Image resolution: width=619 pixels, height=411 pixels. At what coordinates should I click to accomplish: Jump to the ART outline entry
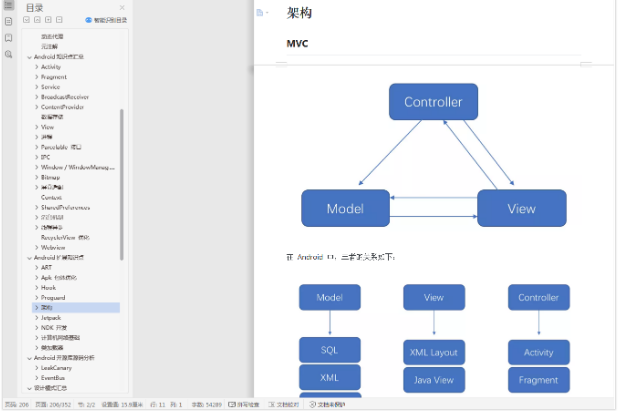tap(46, 268)
